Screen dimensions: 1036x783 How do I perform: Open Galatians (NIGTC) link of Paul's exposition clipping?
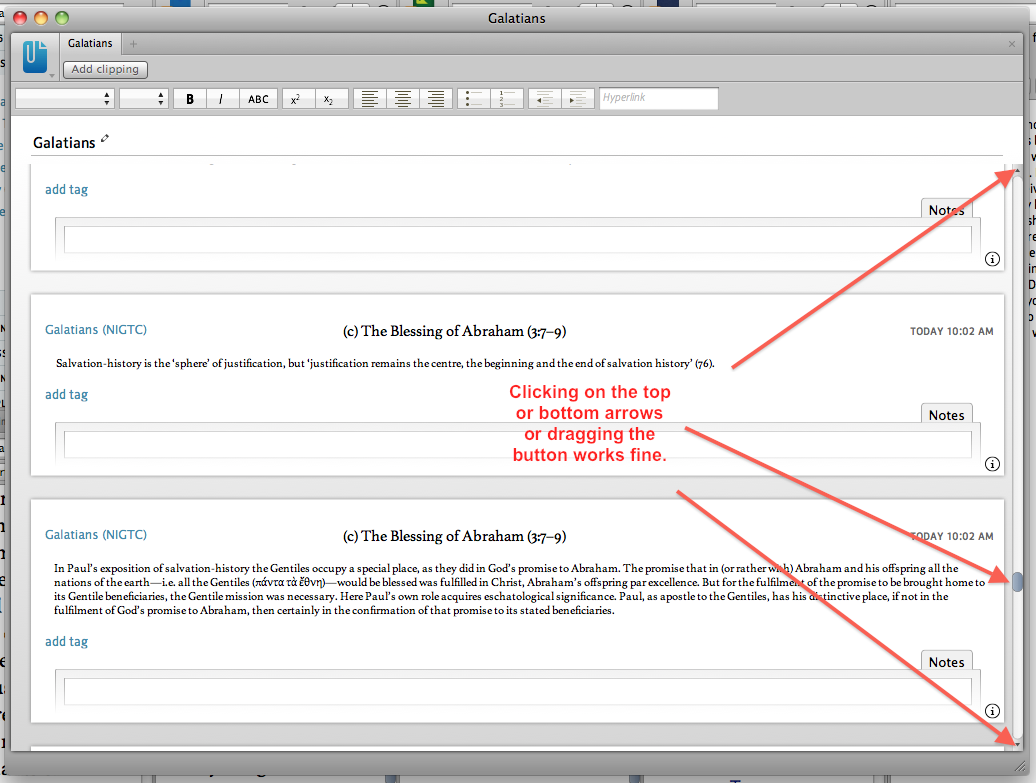[x=96, y=535]
